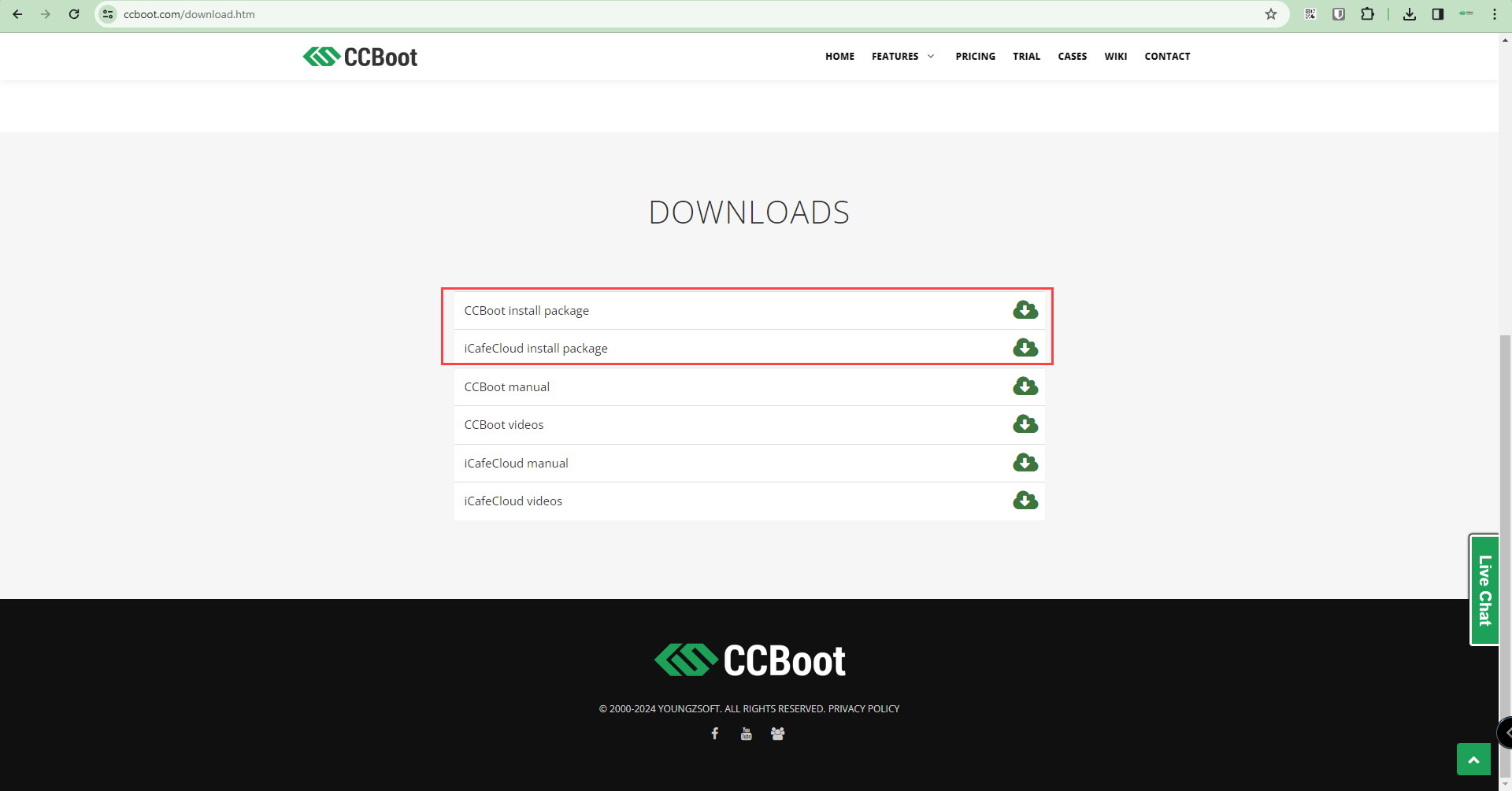Open the Bitwarden shield extension icon
Image resolution: width=1512 pixels, height=791 pixels.
[1339, 14]
